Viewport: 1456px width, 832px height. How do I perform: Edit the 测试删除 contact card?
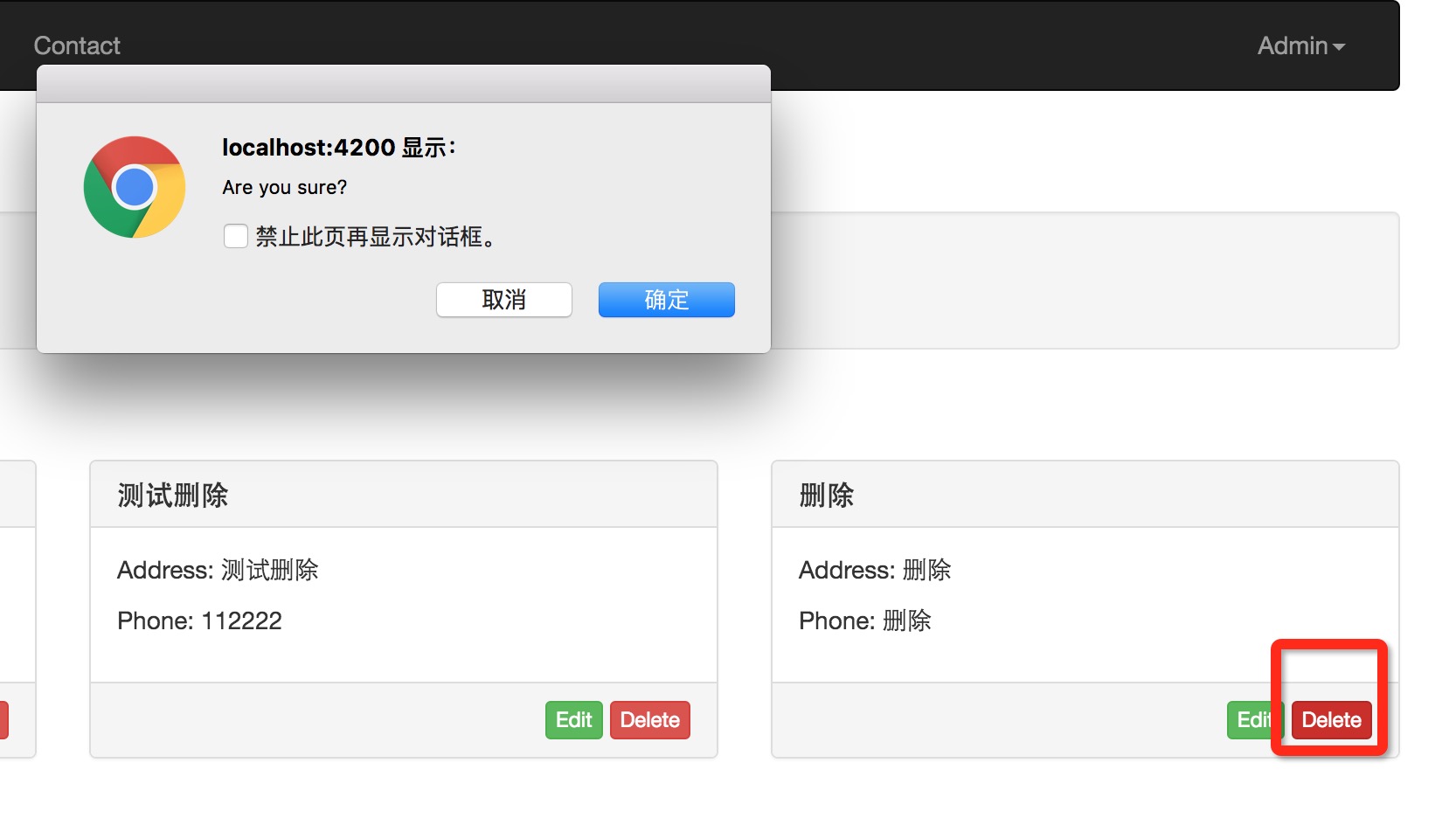pyautogui.click(x=574, y=720)
